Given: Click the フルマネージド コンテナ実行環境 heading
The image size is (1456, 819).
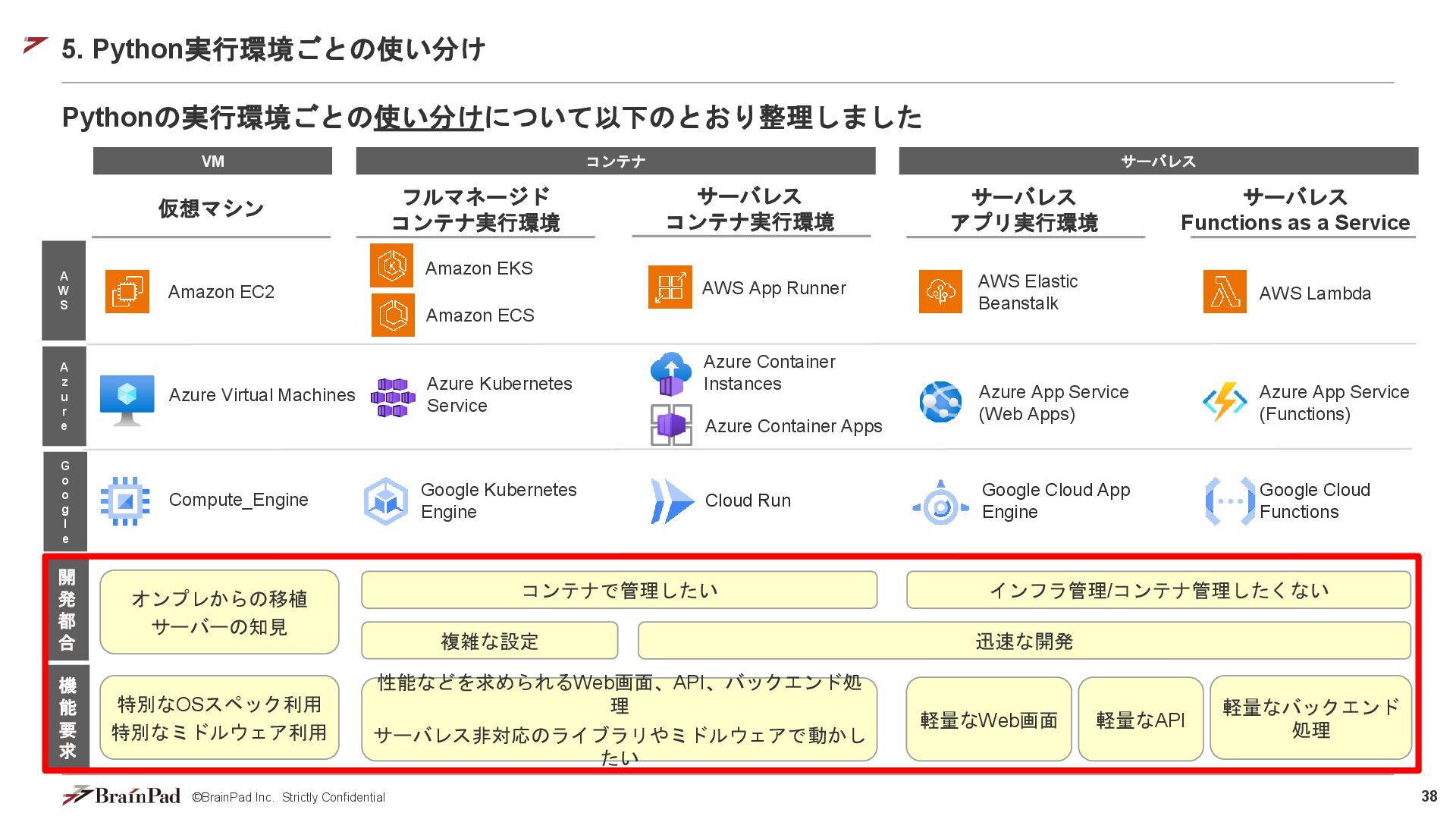Looking at the screenshot, I should click(x=475, y=209).
